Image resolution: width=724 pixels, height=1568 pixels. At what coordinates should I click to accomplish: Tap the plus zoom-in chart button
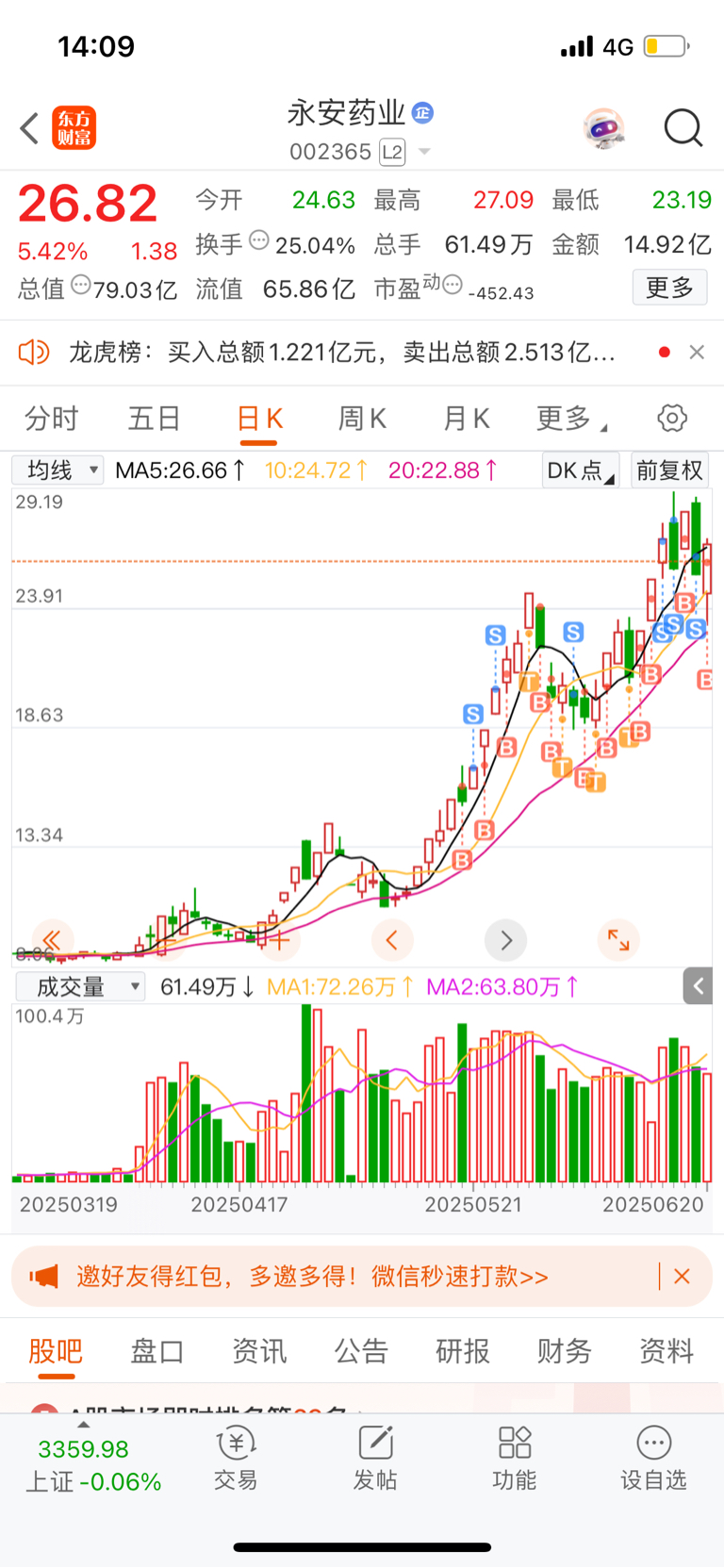coord(280,939)
